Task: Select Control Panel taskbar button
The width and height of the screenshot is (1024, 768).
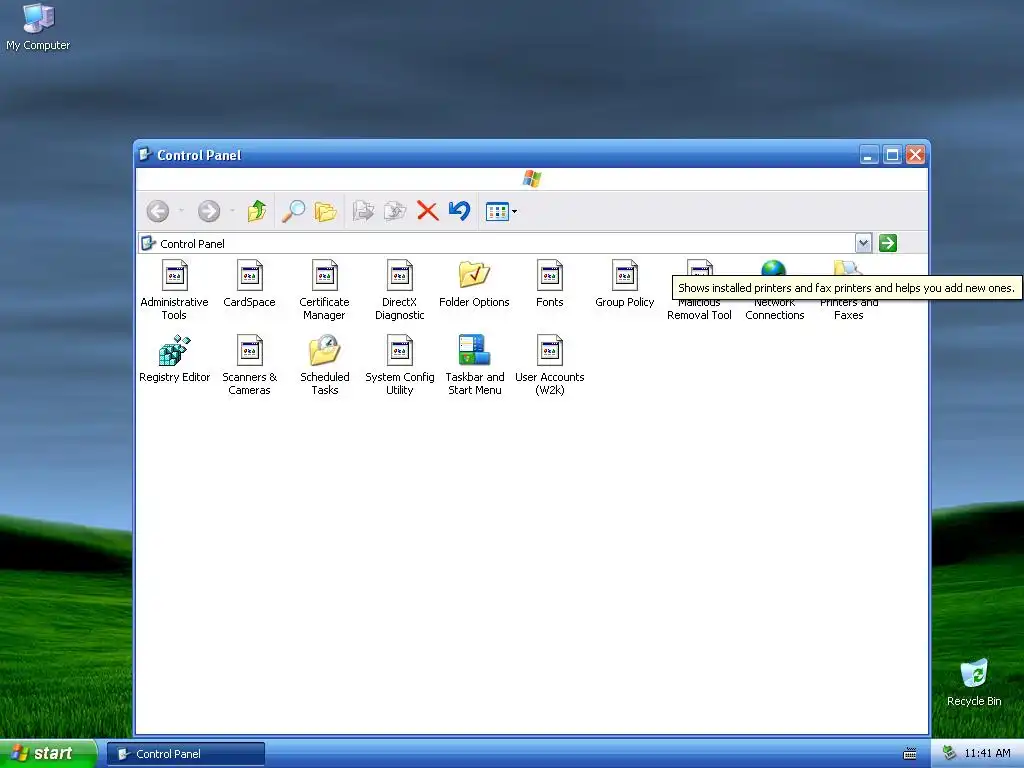Action: click(x=186, y=754)
